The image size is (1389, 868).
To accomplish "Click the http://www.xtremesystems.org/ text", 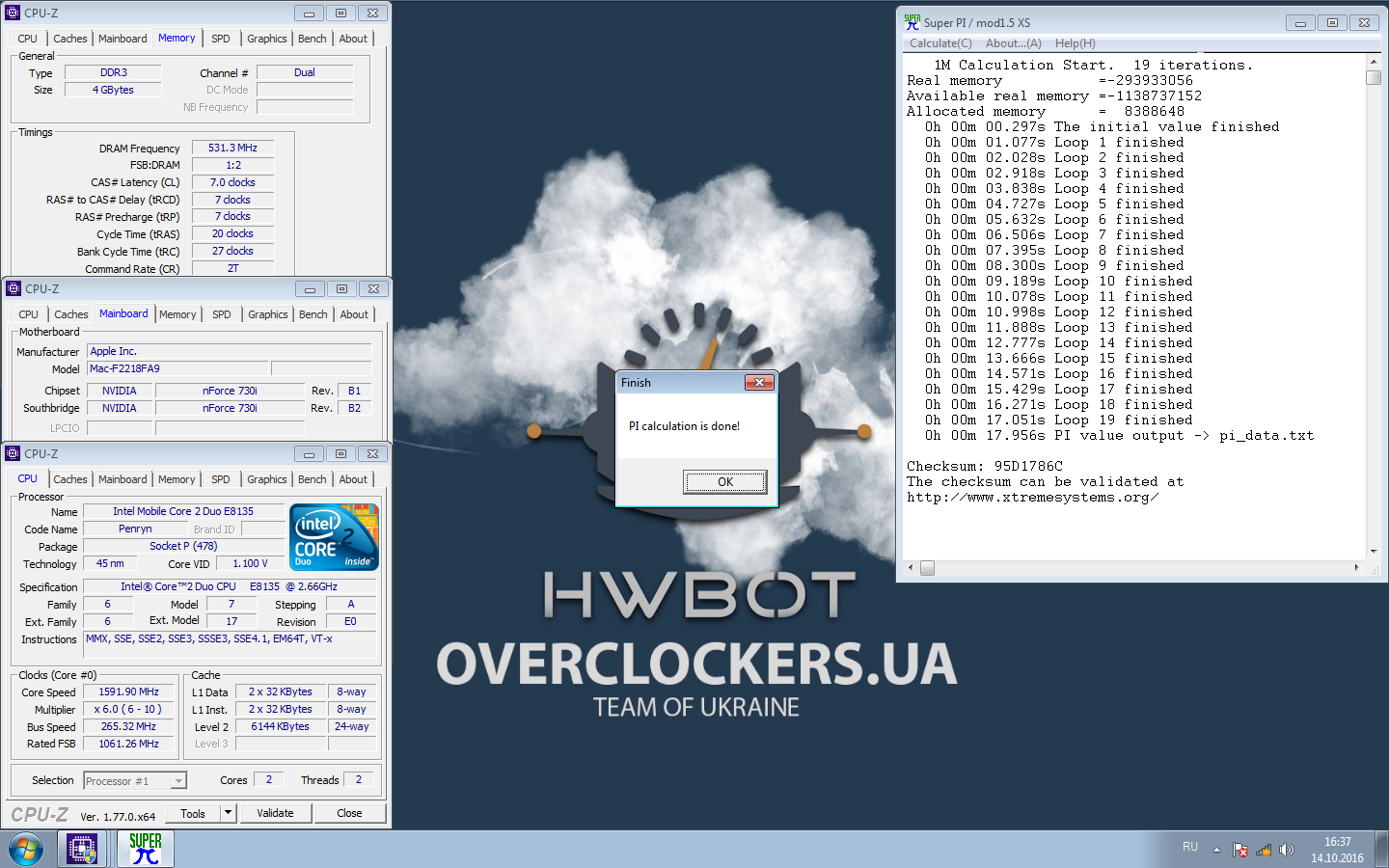I will [1032, 498].
